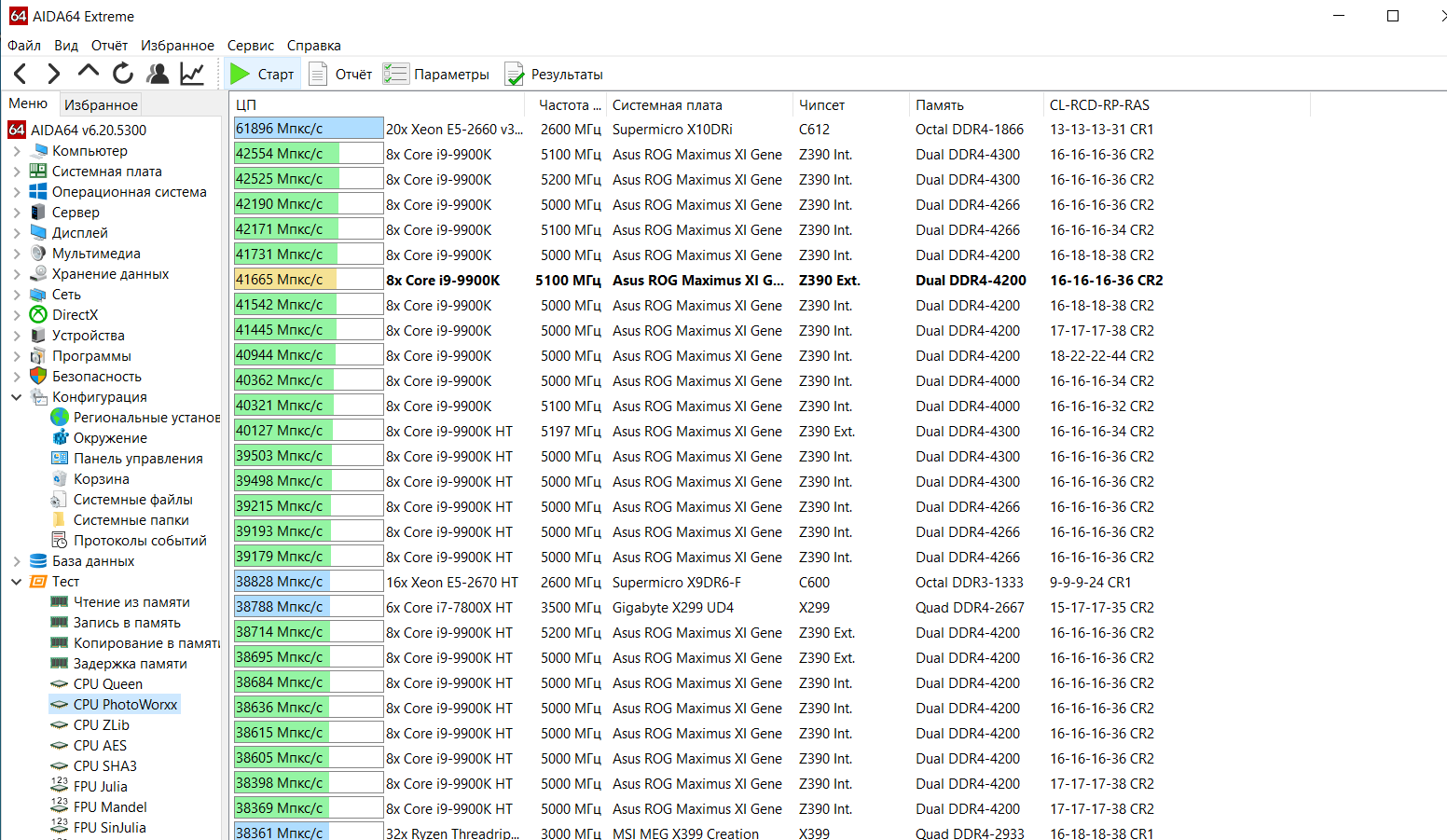The image size is (1447, 840).
Task: Sort by the ЦП column header
Action: tap(377, 104)
